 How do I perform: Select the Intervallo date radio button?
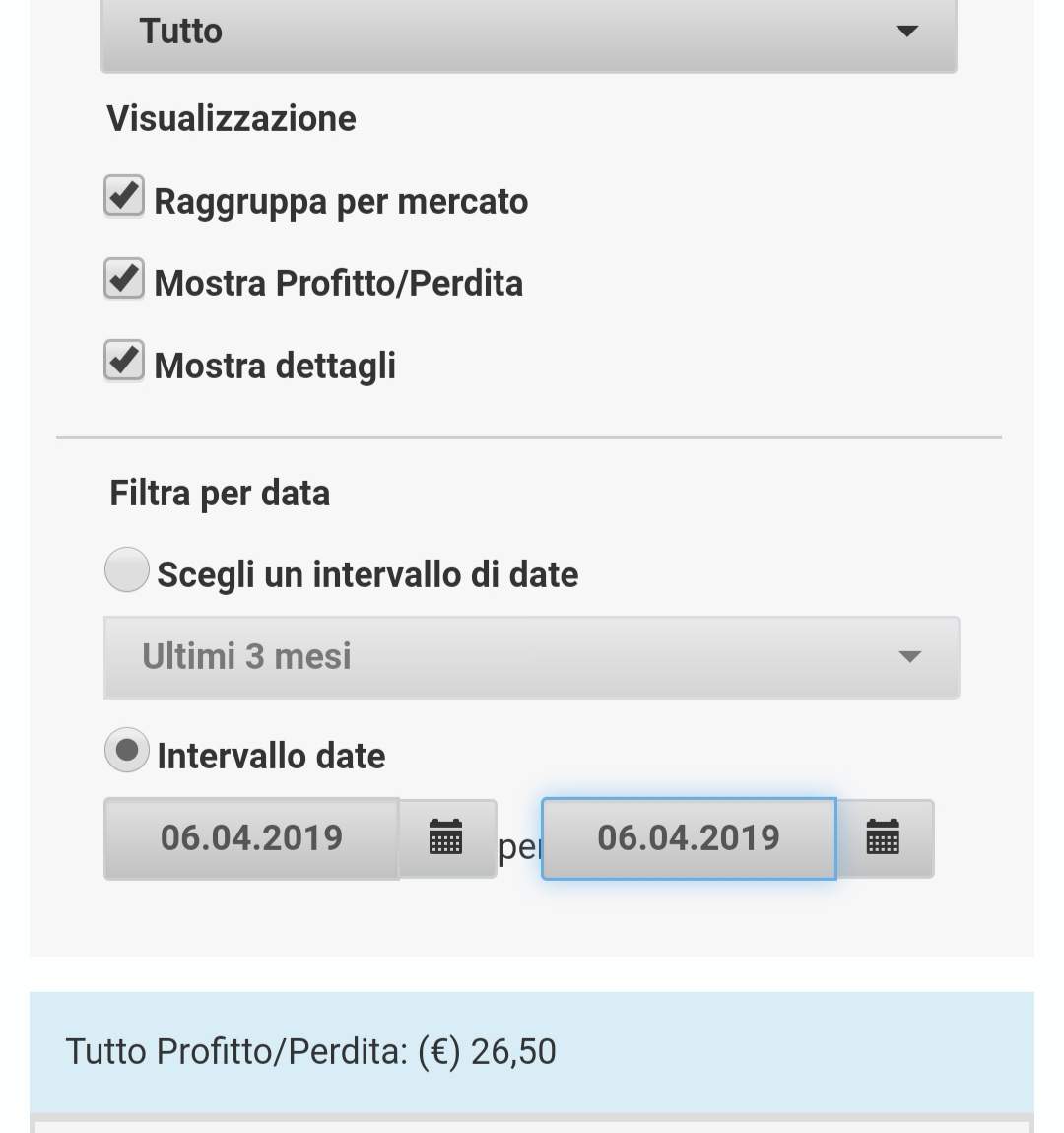[x=127, y=752]
